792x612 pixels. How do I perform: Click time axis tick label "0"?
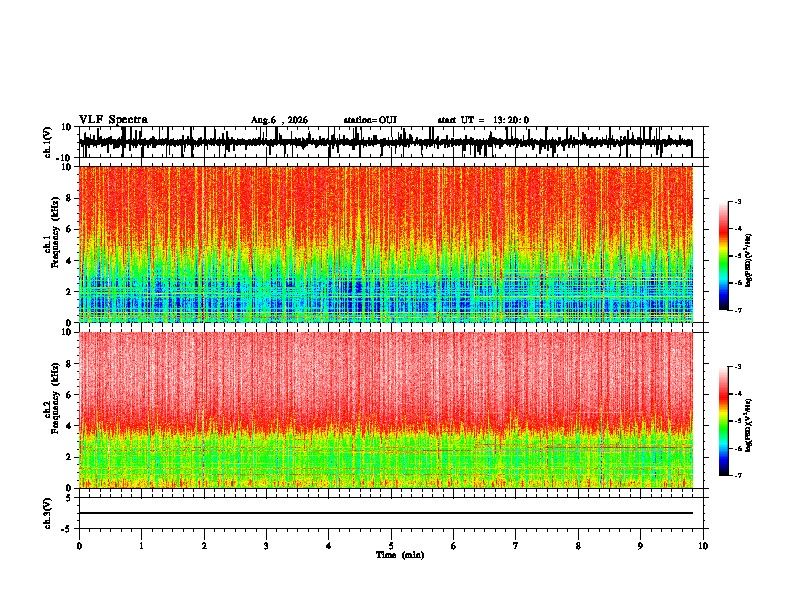coord(79,546)
